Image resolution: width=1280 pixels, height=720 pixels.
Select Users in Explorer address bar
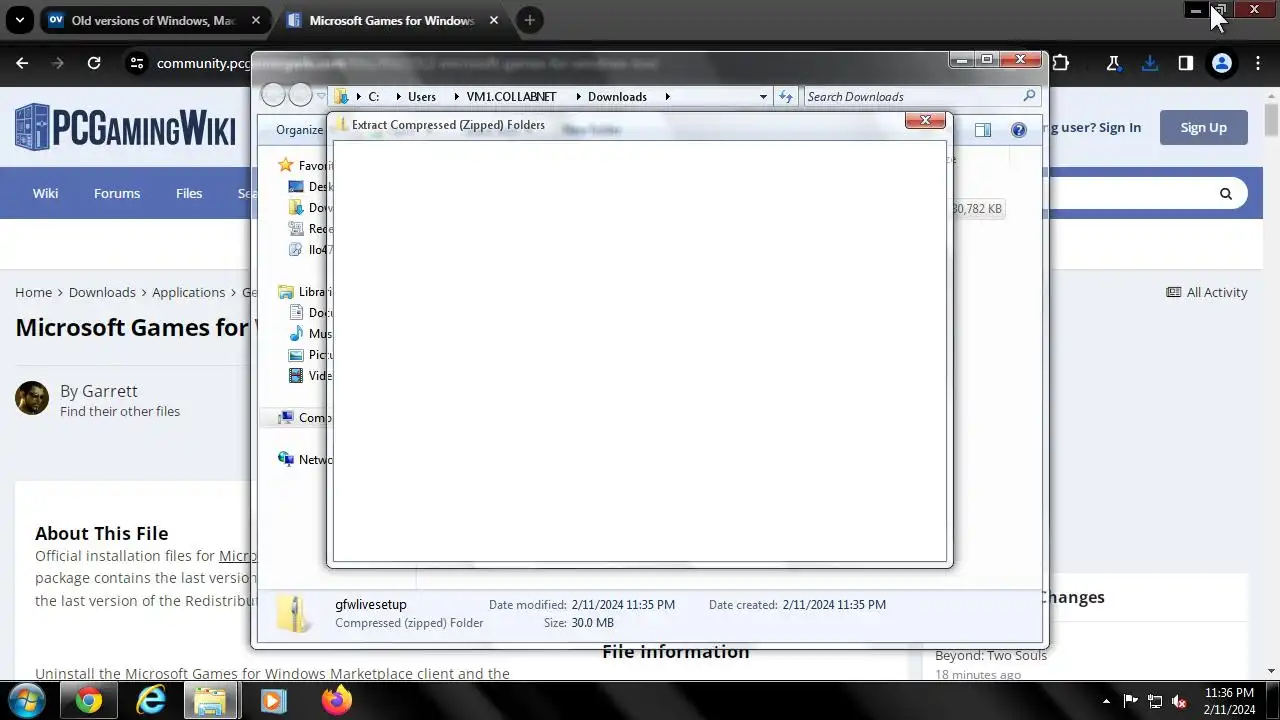tap(422, 96)
